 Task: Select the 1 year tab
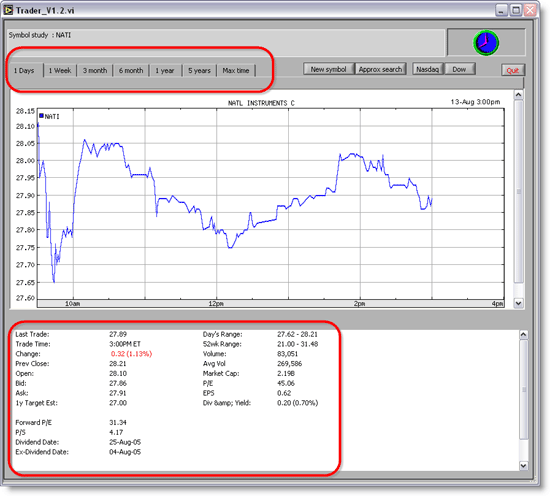pos(165,71)
